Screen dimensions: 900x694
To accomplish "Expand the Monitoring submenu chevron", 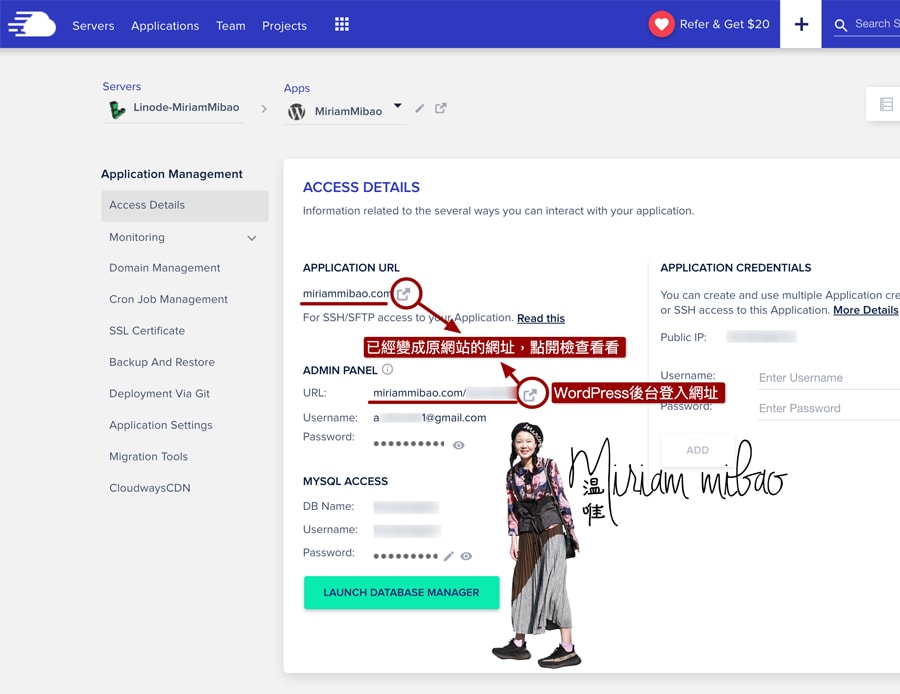I will pos(251,238).
